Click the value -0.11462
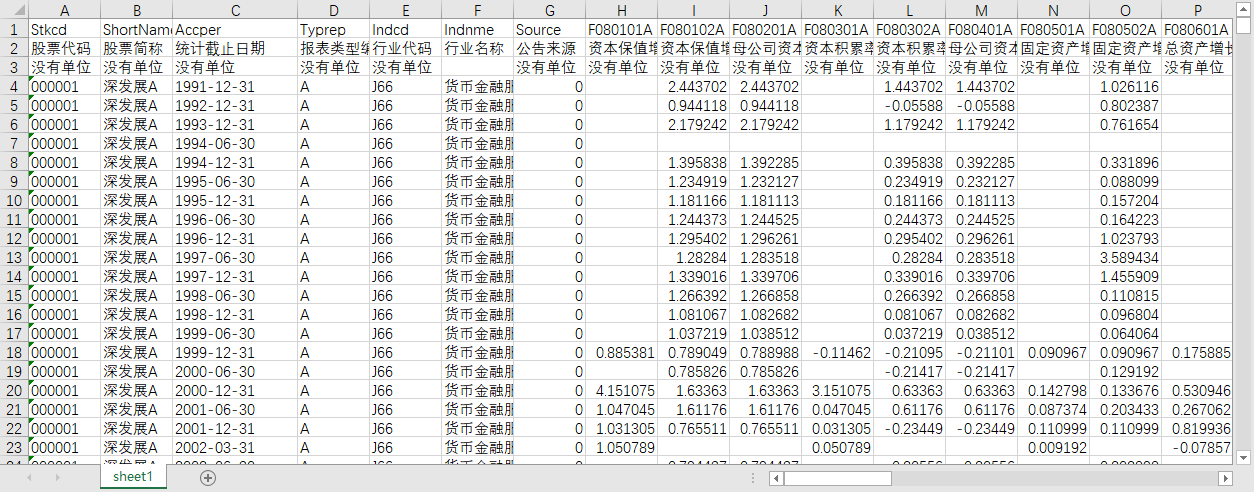Image resolution: width=1254 pixels, height=492 pixels. [838, 353]
